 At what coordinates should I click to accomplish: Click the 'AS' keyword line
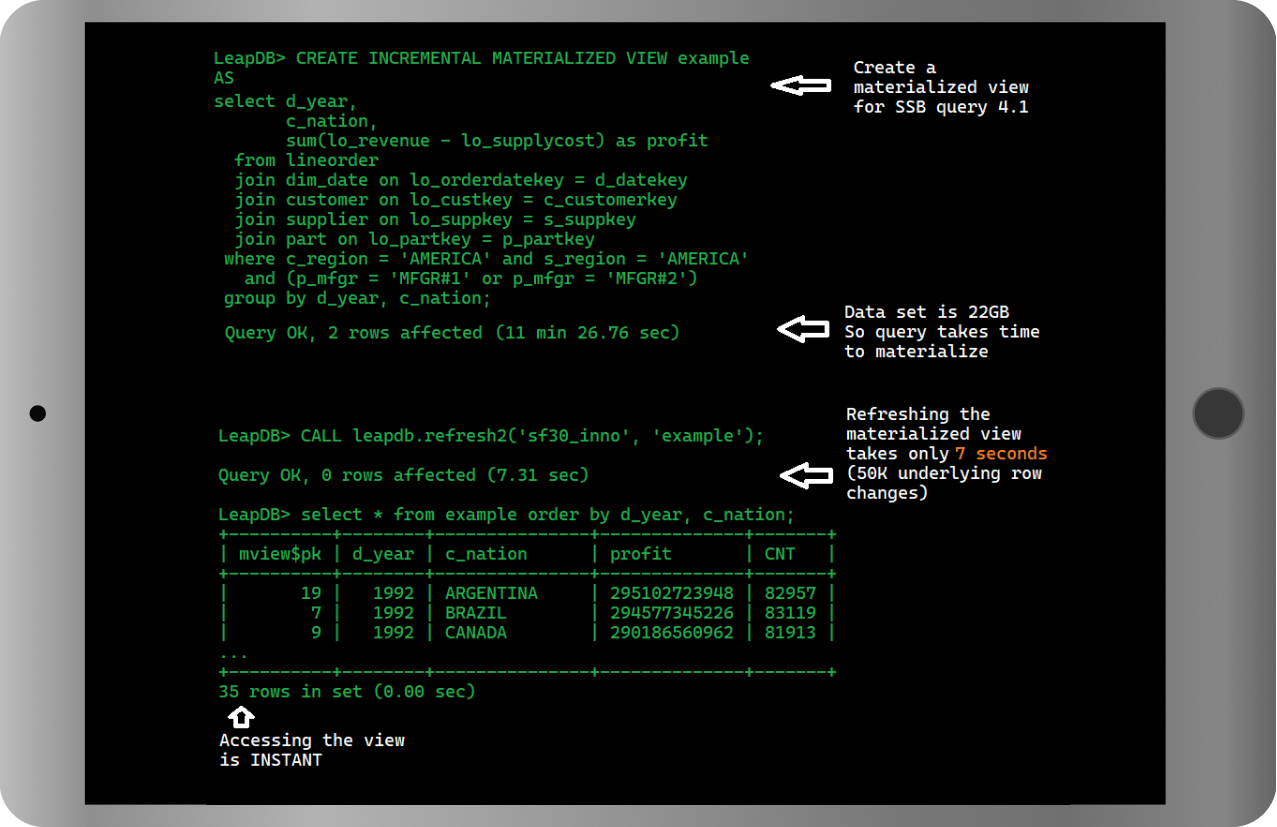pyautogui.click(x=224, y=78)
